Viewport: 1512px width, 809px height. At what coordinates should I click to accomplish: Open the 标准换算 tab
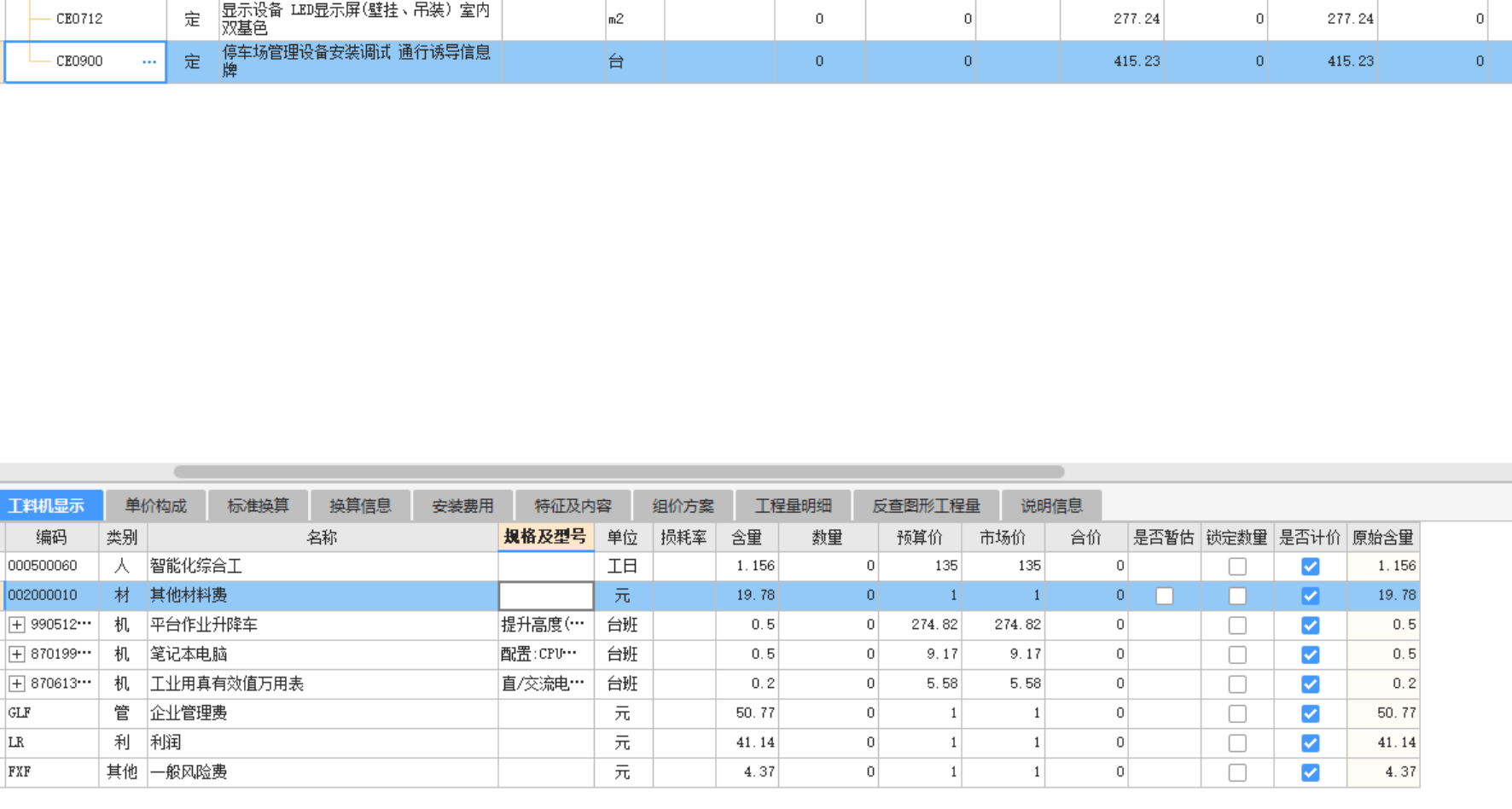[258, 505]
